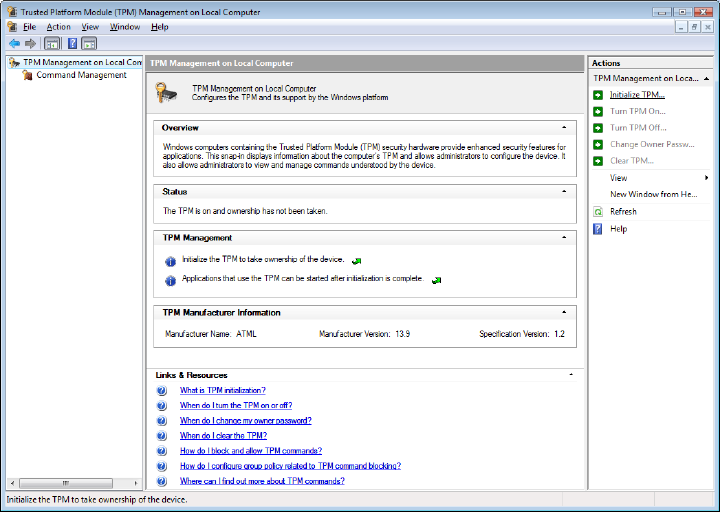Click the green icon beside Turn TPM Off

(x=598, y=128)
